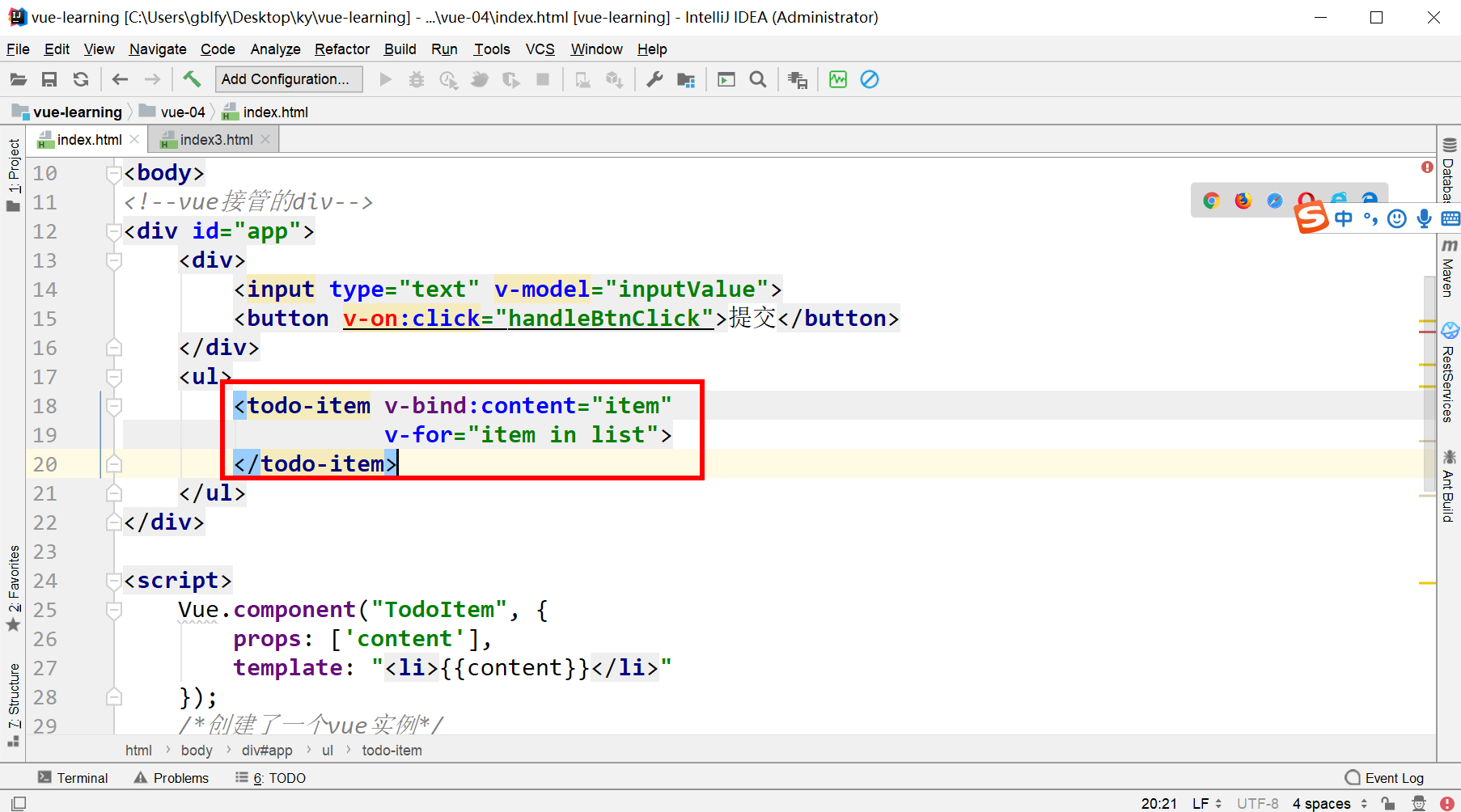Open the File menu
Screen dimensions: 1461x812
pyautogui.click(x=18, y=49)
